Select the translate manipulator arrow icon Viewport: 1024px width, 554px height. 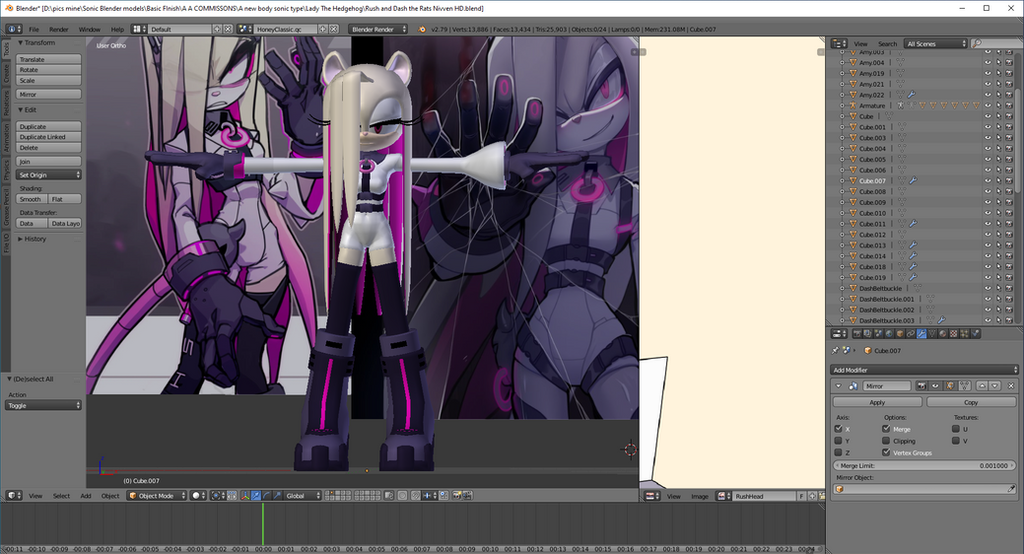[255, 496]
